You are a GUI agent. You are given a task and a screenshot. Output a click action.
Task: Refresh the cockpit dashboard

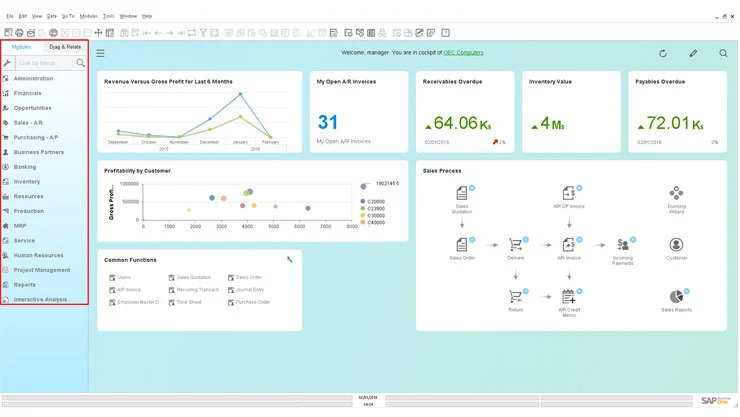tap(663, 53)
